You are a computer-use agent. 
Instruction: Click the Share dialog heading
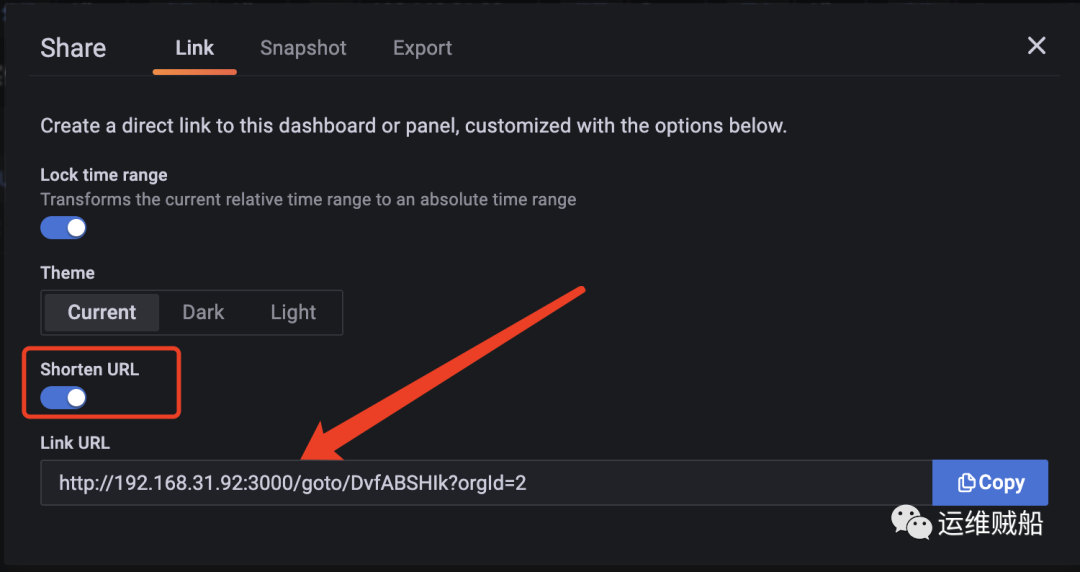[x=73, y=48]
